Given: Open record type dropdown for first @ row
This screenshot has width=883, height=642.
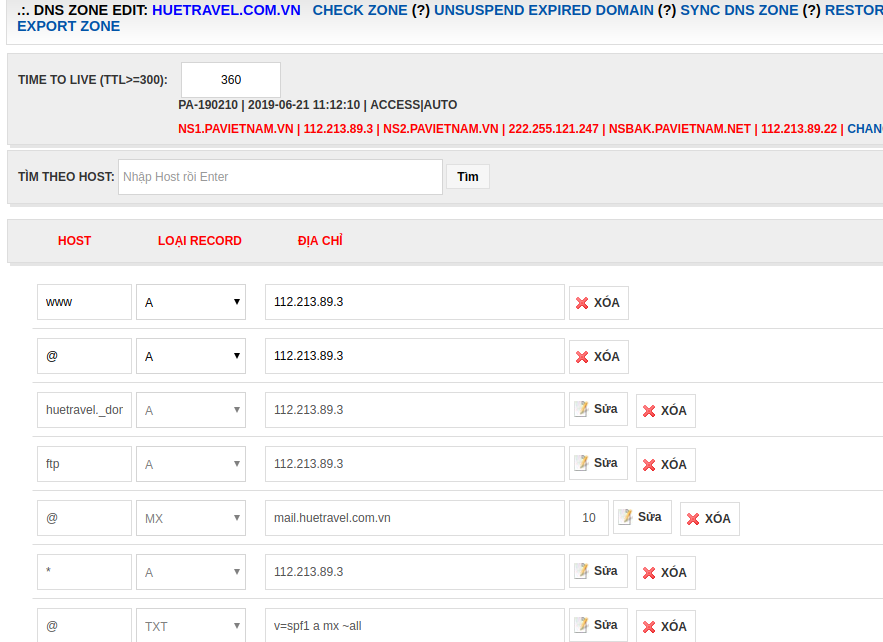Looking at the screenshot, I should tap(191, 356).
